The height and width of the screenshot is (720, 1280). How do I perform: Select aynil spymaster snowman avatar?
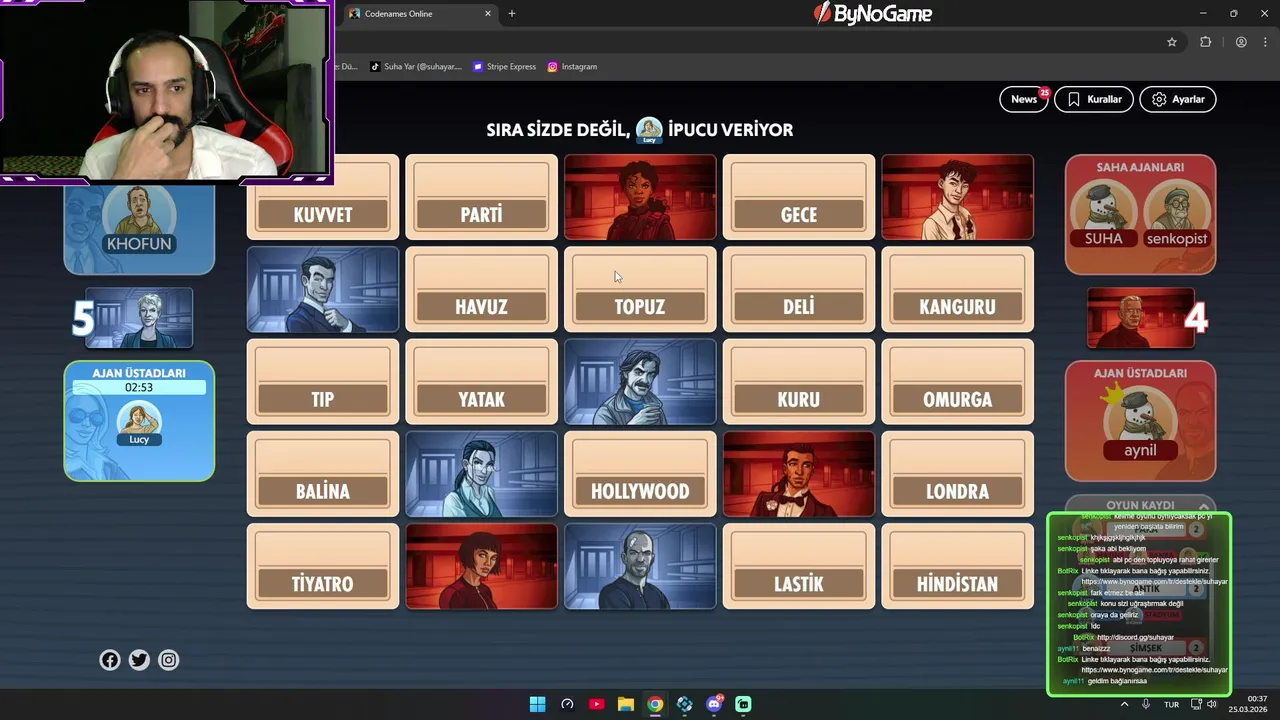tap(1140, 418)
